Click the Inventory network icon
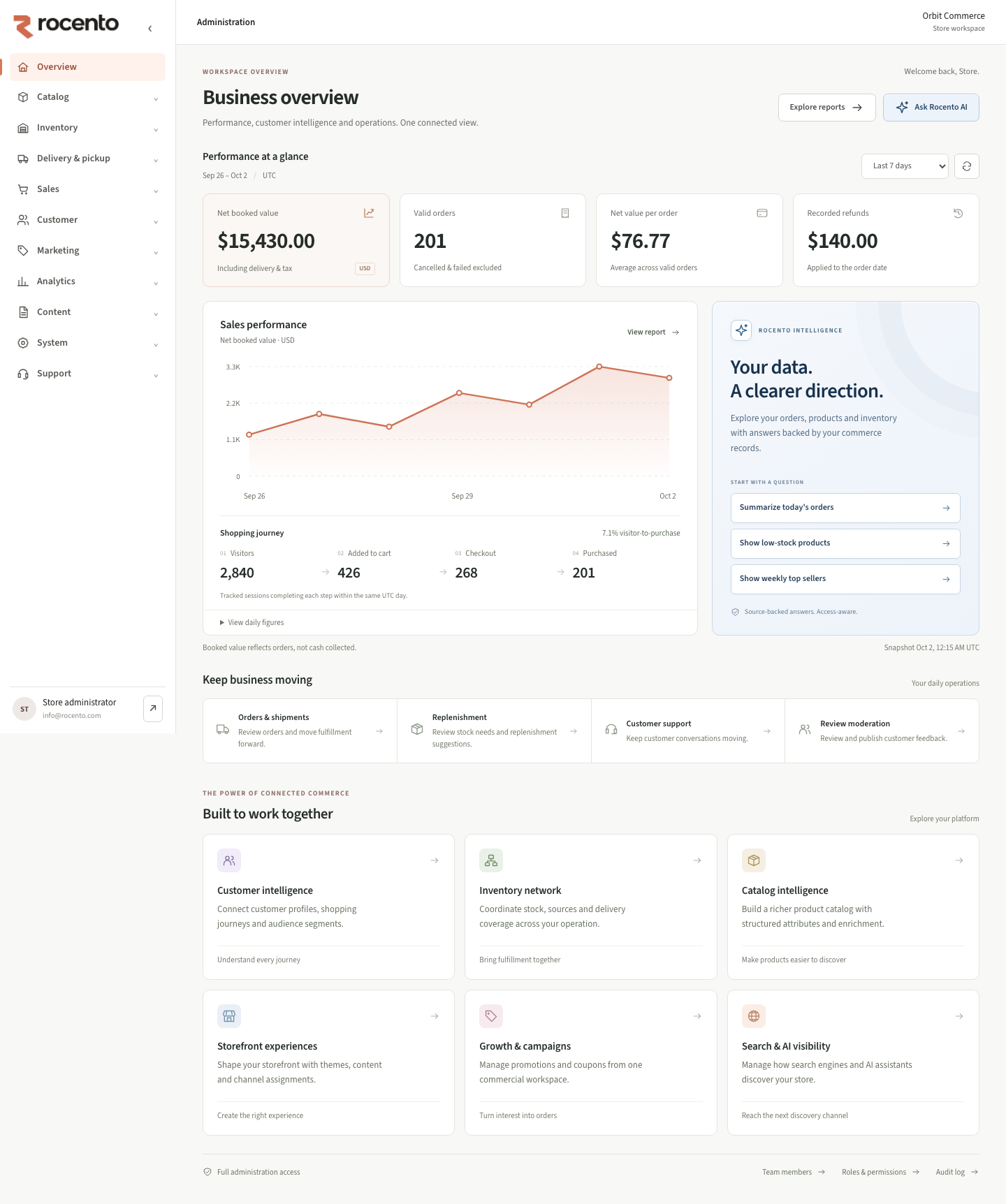This screenshot has width=1006, height=1204. 491,860
